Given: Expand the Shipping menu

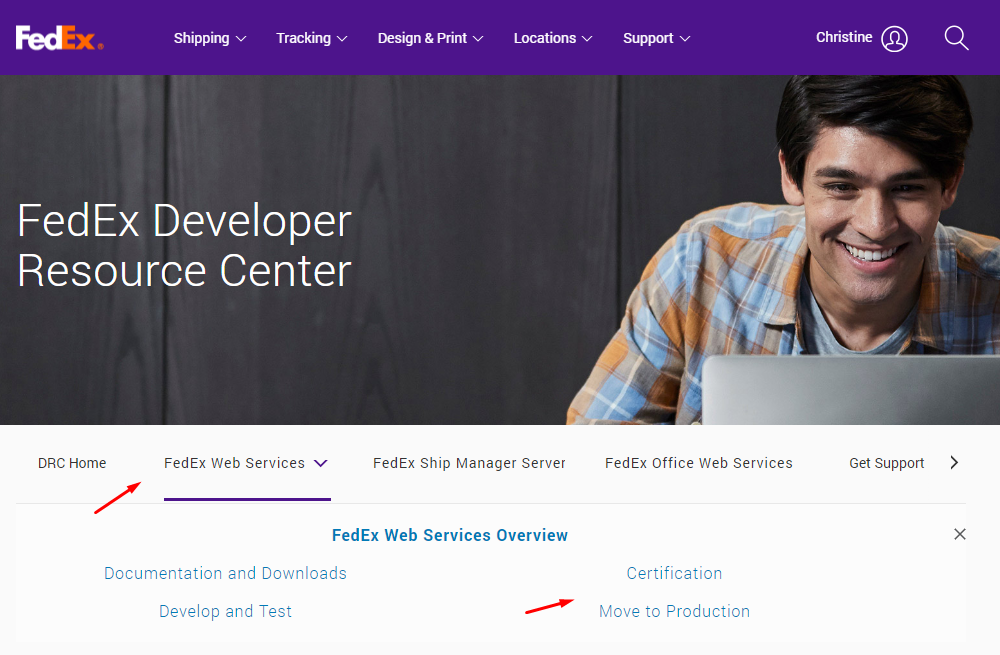Looking at the screenshot, I should pos(210,38).
